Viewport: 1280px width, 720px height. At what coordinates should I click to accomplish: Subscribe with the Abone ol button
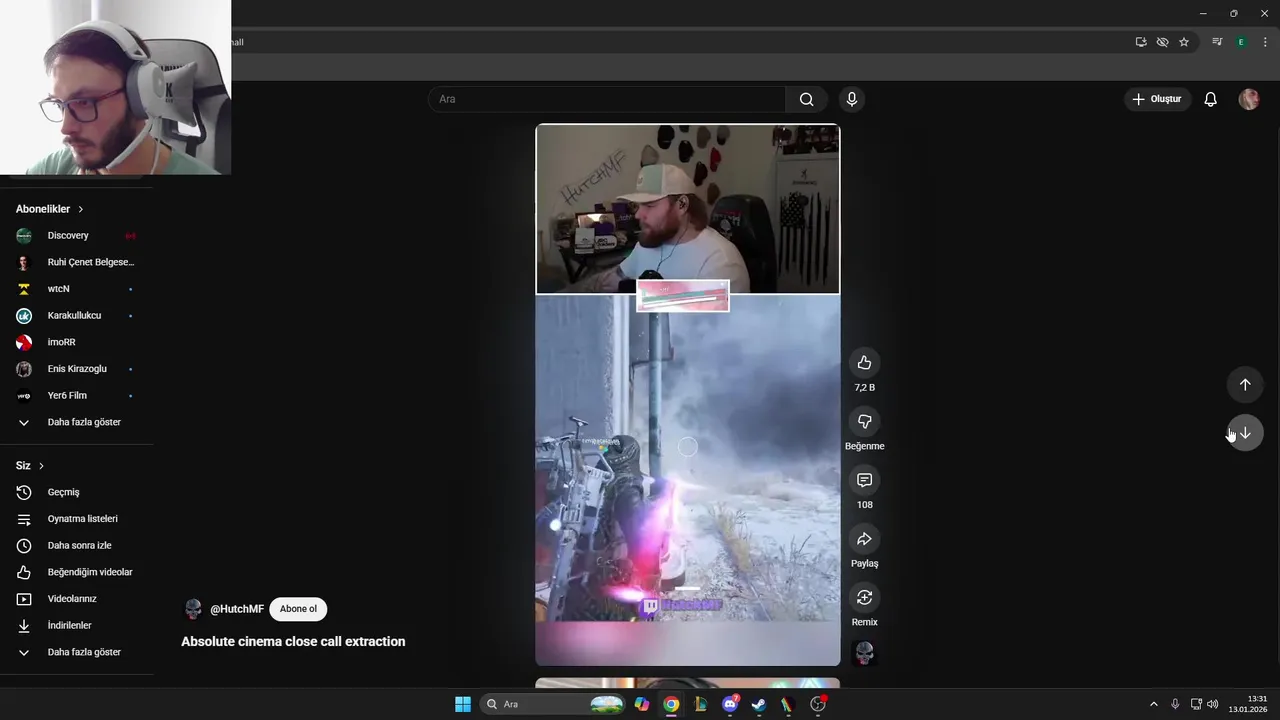[298, 609]
